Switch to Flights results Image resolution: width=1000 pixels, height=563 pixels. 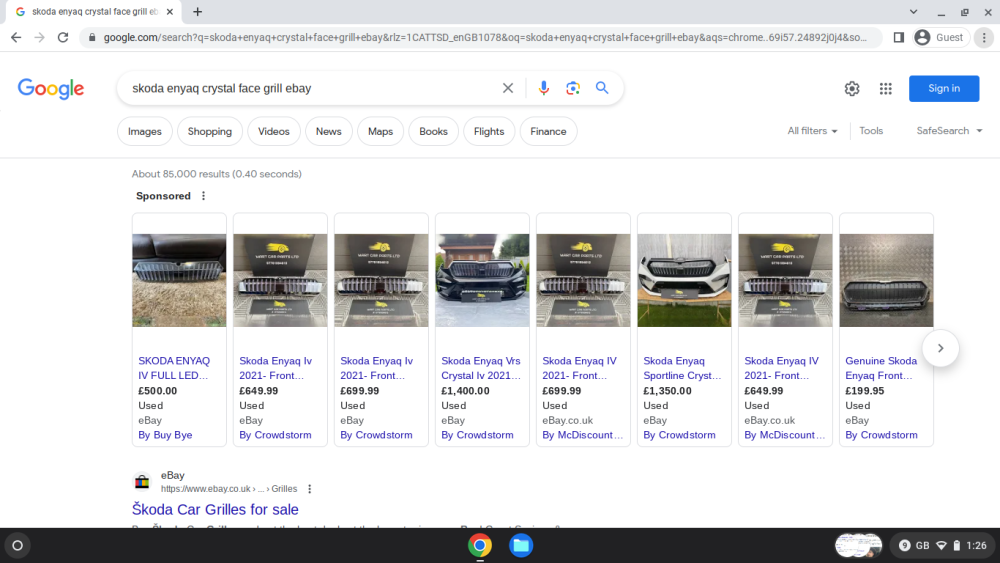489,131
